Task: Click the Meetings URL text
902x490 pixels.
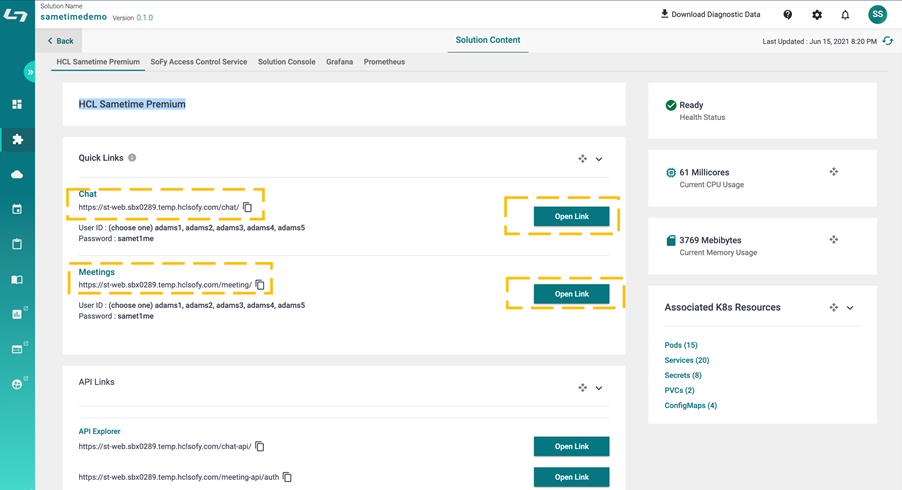Action: (x=165, y=285)
